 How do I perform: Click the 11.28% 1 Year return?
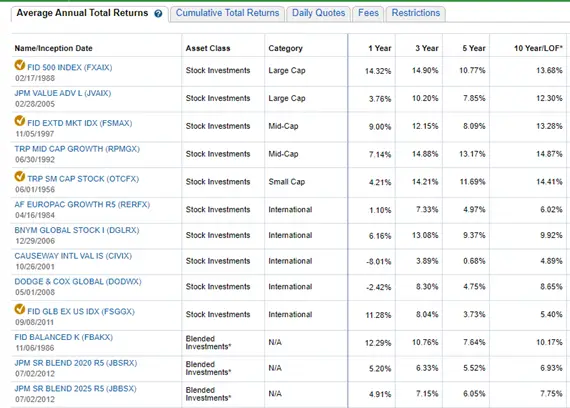[378, 315]
